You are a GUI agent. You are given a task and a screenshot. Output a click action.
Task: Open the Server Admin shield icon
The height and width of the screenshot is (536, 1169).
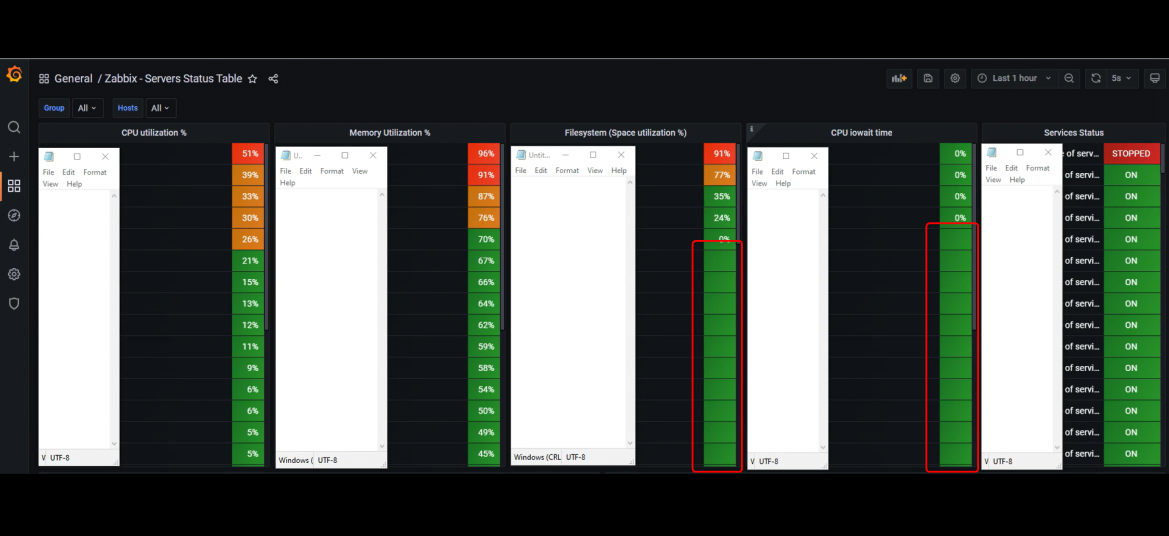[x=14, y=303]
